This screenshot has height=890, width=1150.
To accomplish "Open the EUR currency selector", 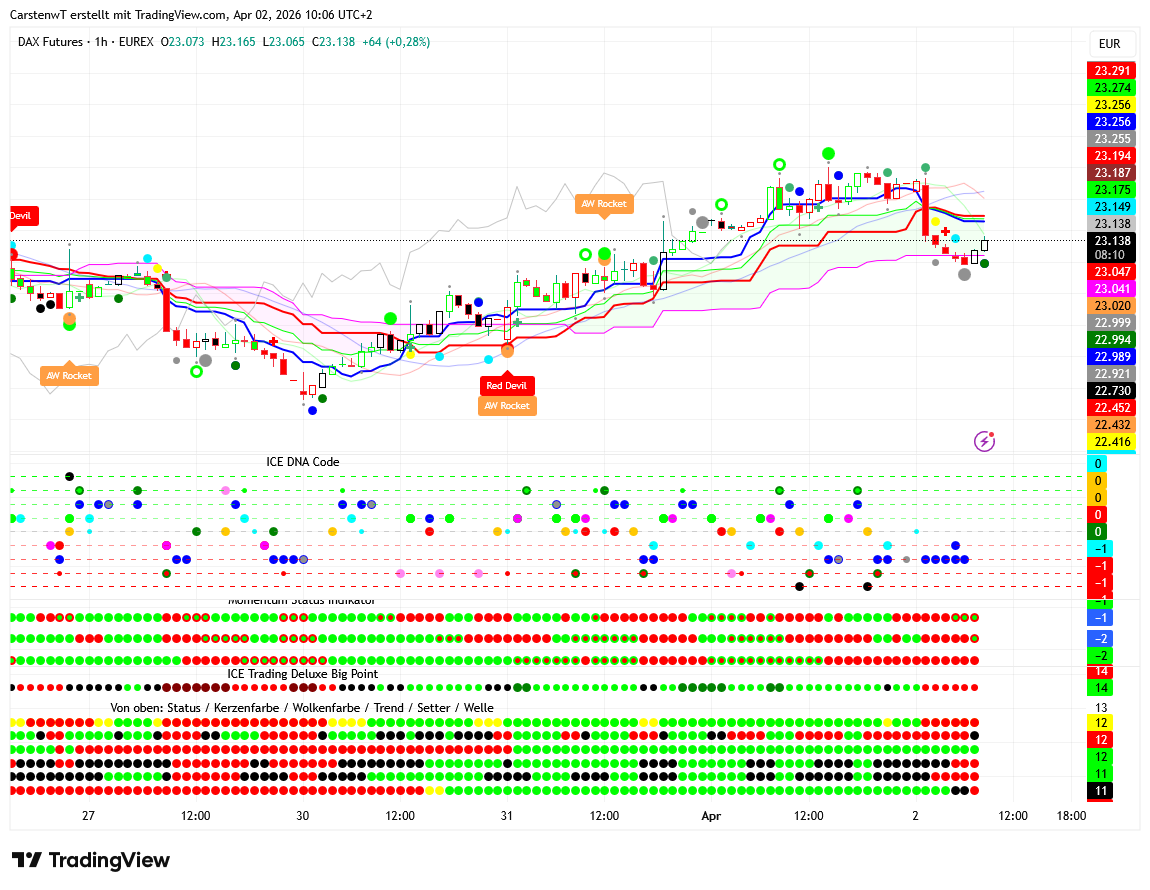I will 1109,44.
